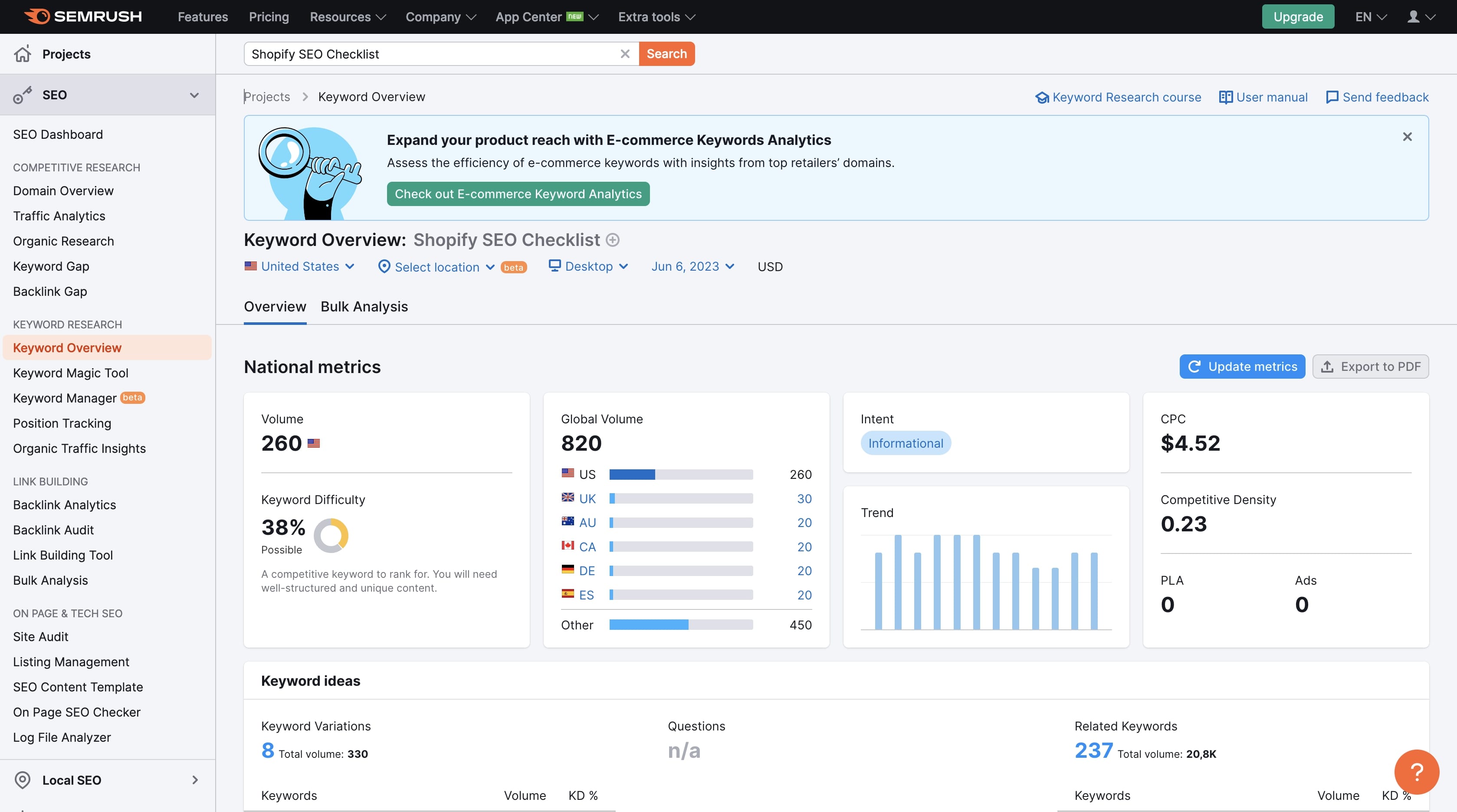Image resolution: width=1457 pixels, height=812 pixels.
Task: Click the Export to PDF button
Action: 1371,367
